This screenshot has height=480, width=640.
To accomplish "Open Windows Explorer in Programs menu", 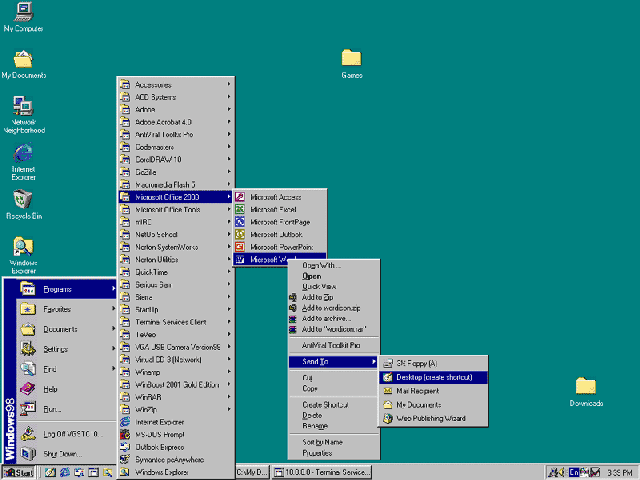I will (176, 472).
